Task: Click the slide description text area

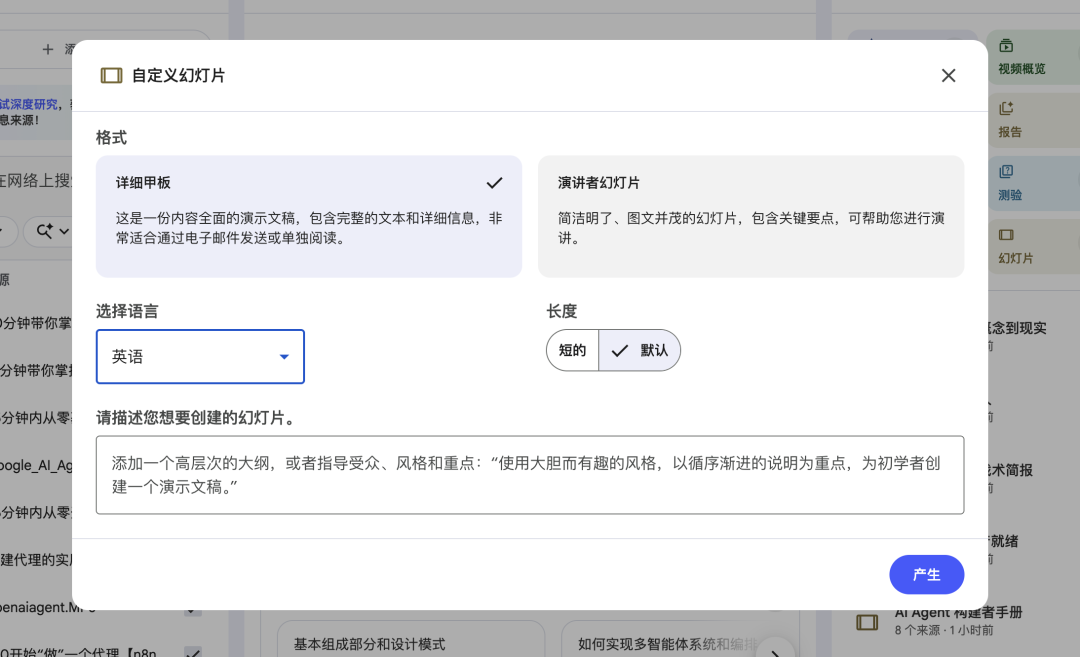Action: click(x=530, y=475)
